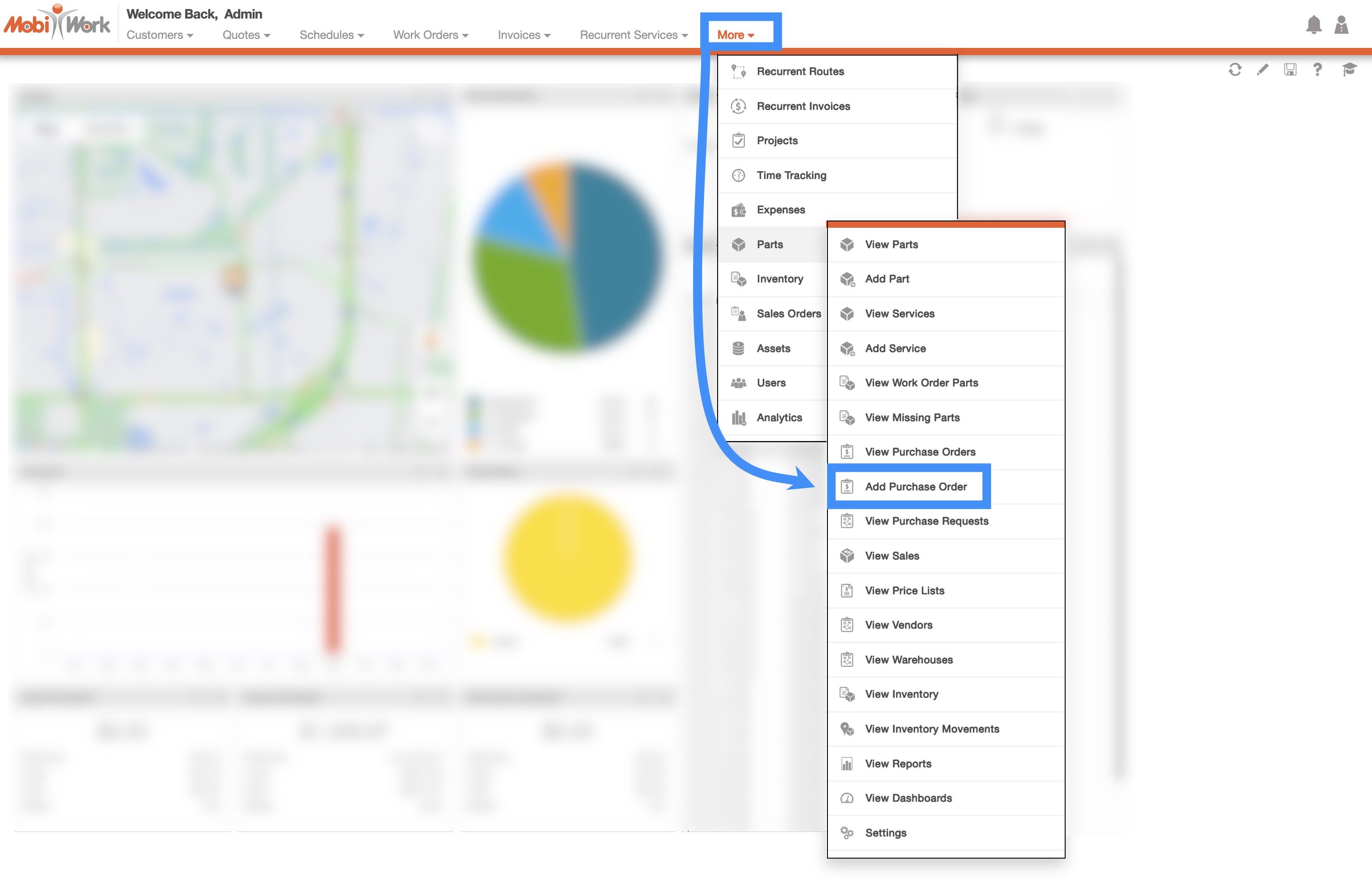Expand the Work Orders dropdown
The width and height of the screenshot is (1372, 883).
pyautogui.click(x=431, y=35)
